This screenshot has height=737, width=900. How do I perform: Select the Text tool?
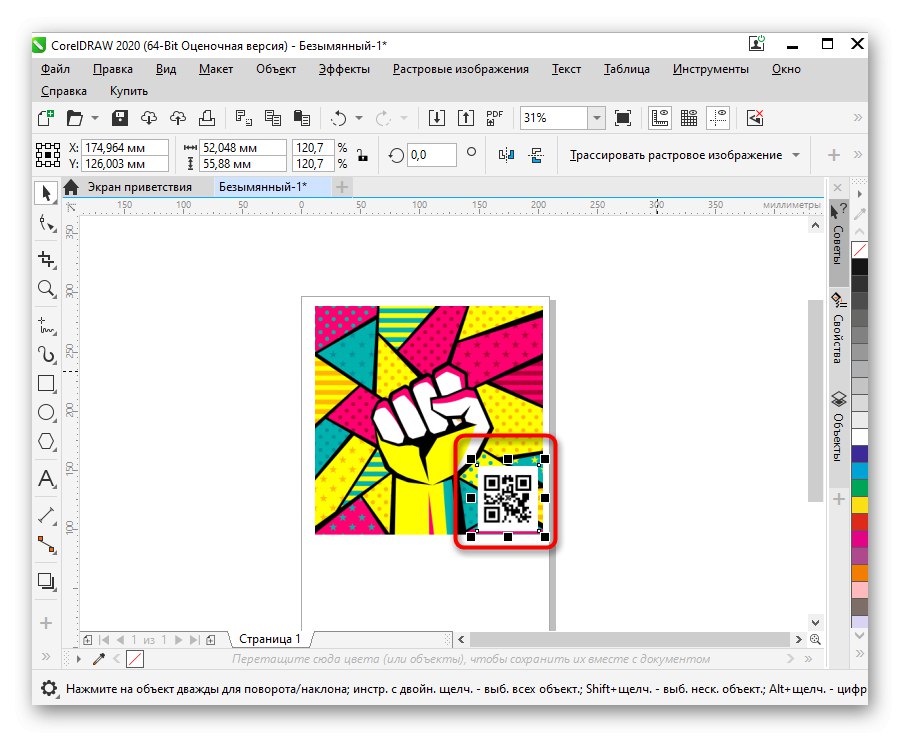coord(45,478)
